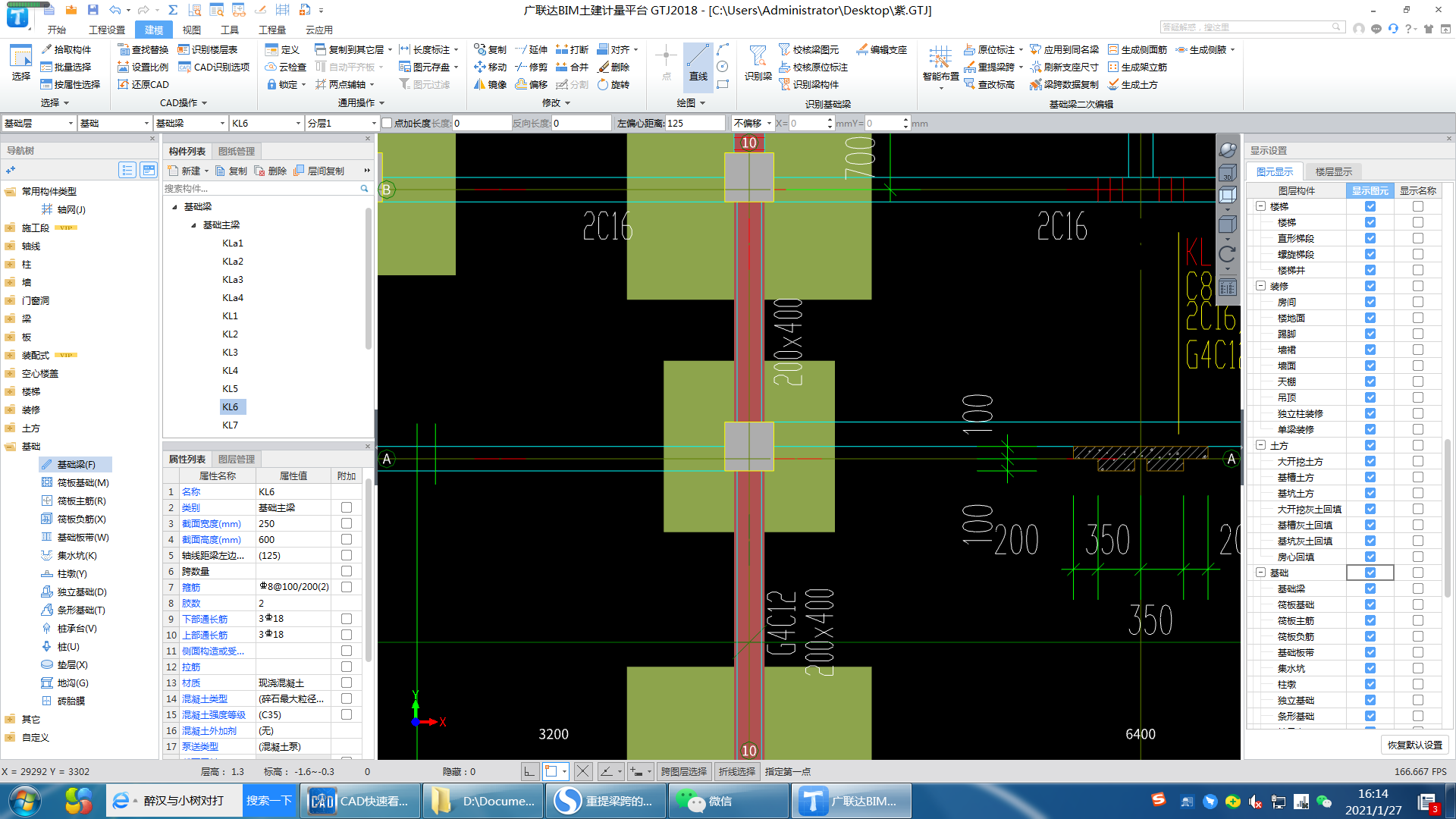The height and width of the screenshot is (819, 1456).
Task: Select the 修剪 trim tool
Action: 531,67
